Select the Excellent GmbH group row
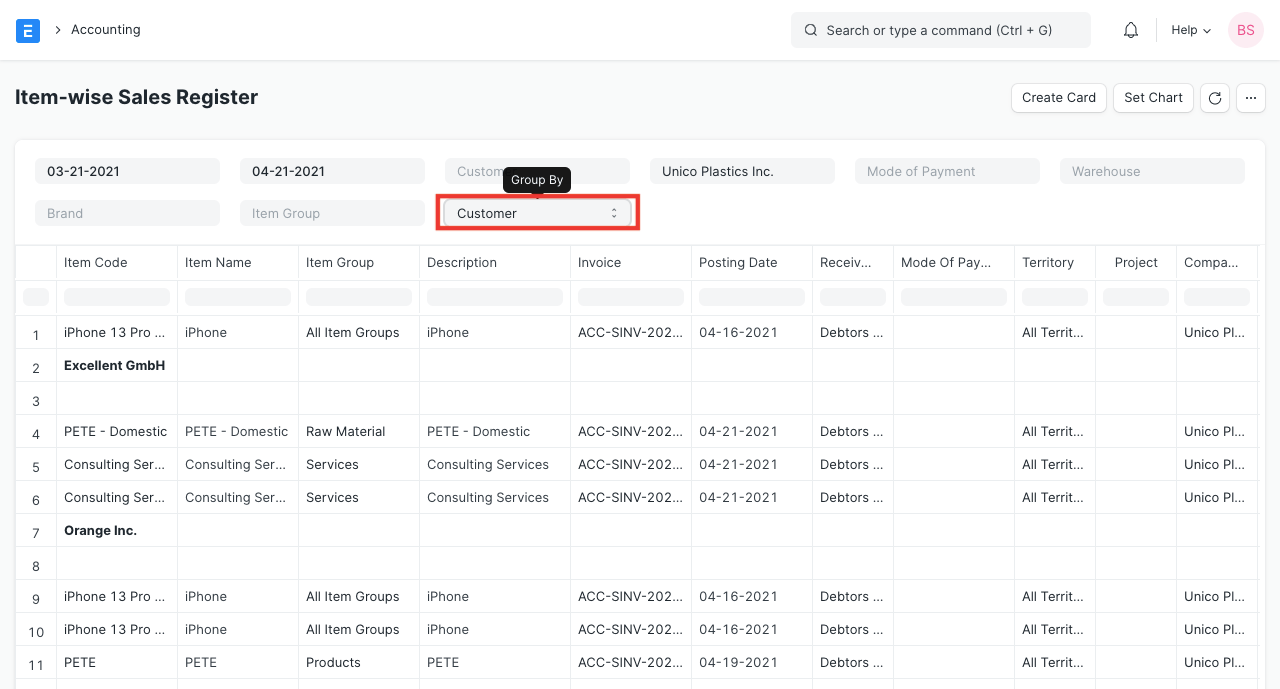Viewport: 1280px width, 689px height. tap(114, 365)
